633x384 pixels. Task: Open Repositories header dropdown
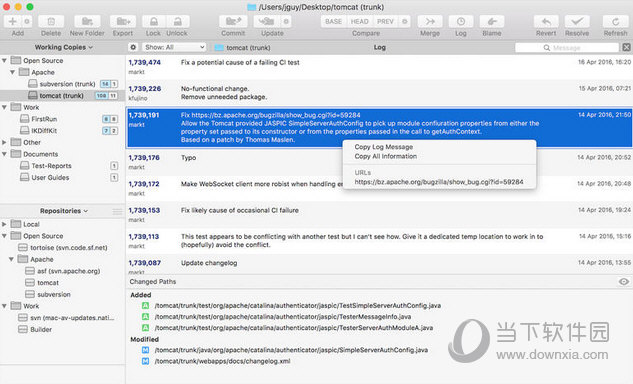click(64, 211)
